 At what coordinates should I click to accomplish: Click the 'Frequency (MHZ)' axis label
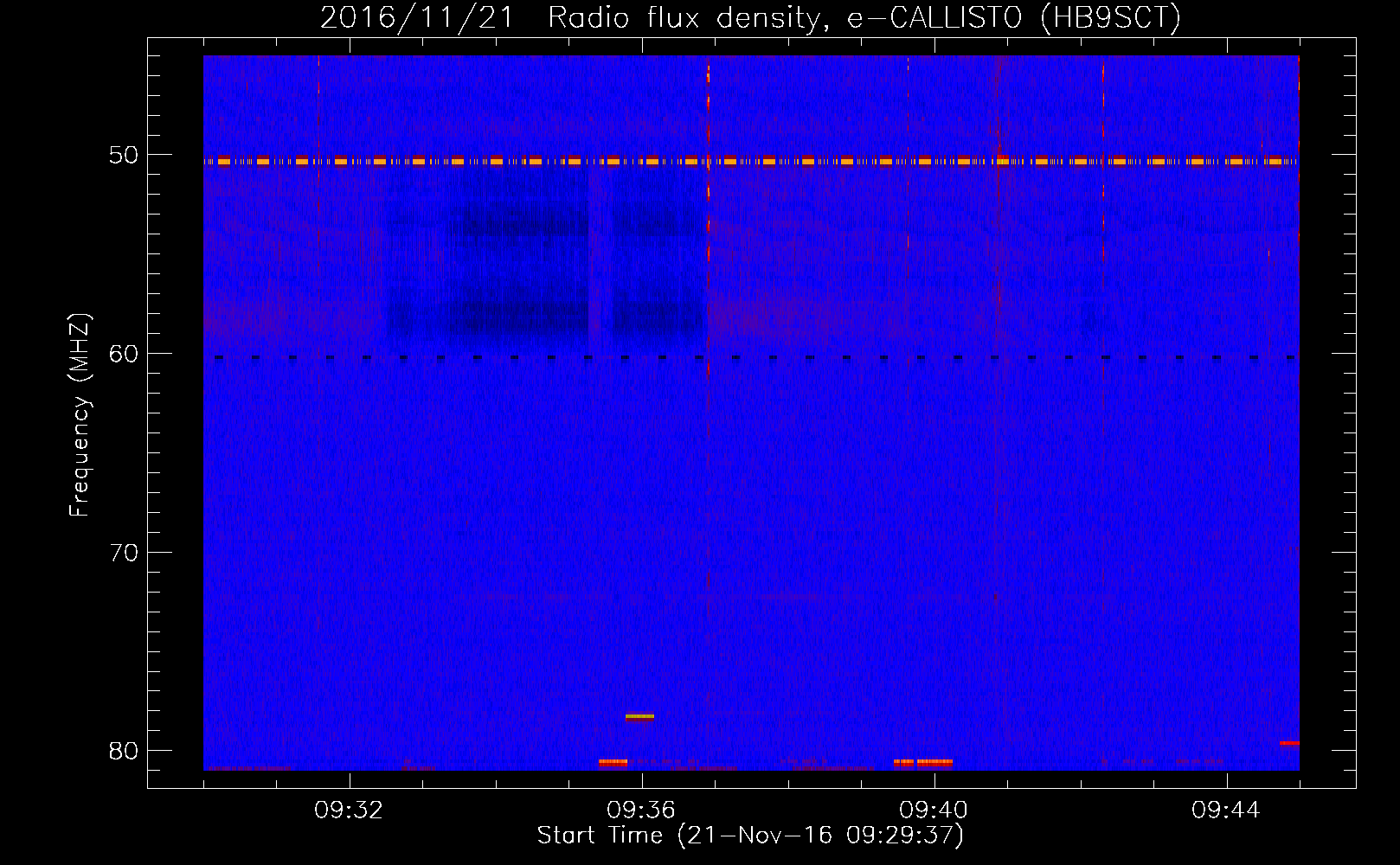tap(80, 415)
